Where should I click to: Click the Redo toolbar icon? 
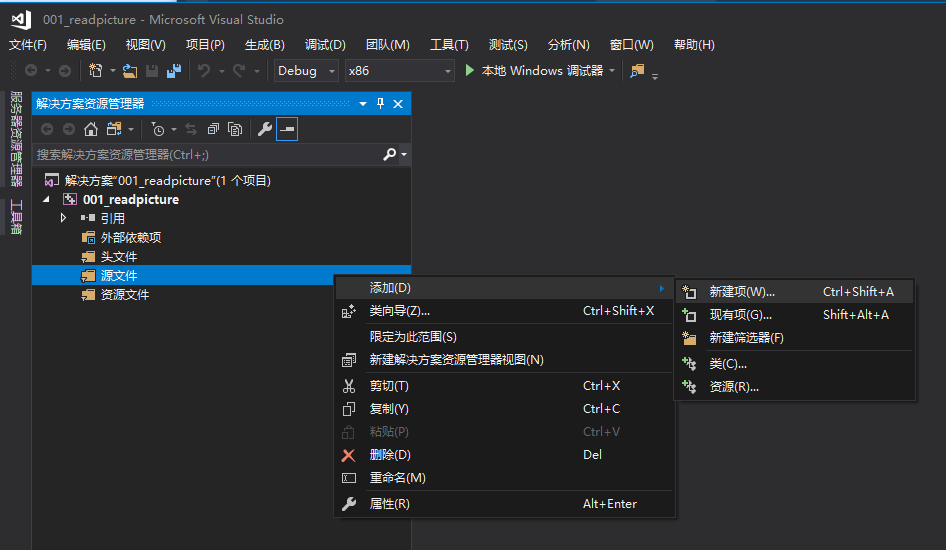click(239, 71)
